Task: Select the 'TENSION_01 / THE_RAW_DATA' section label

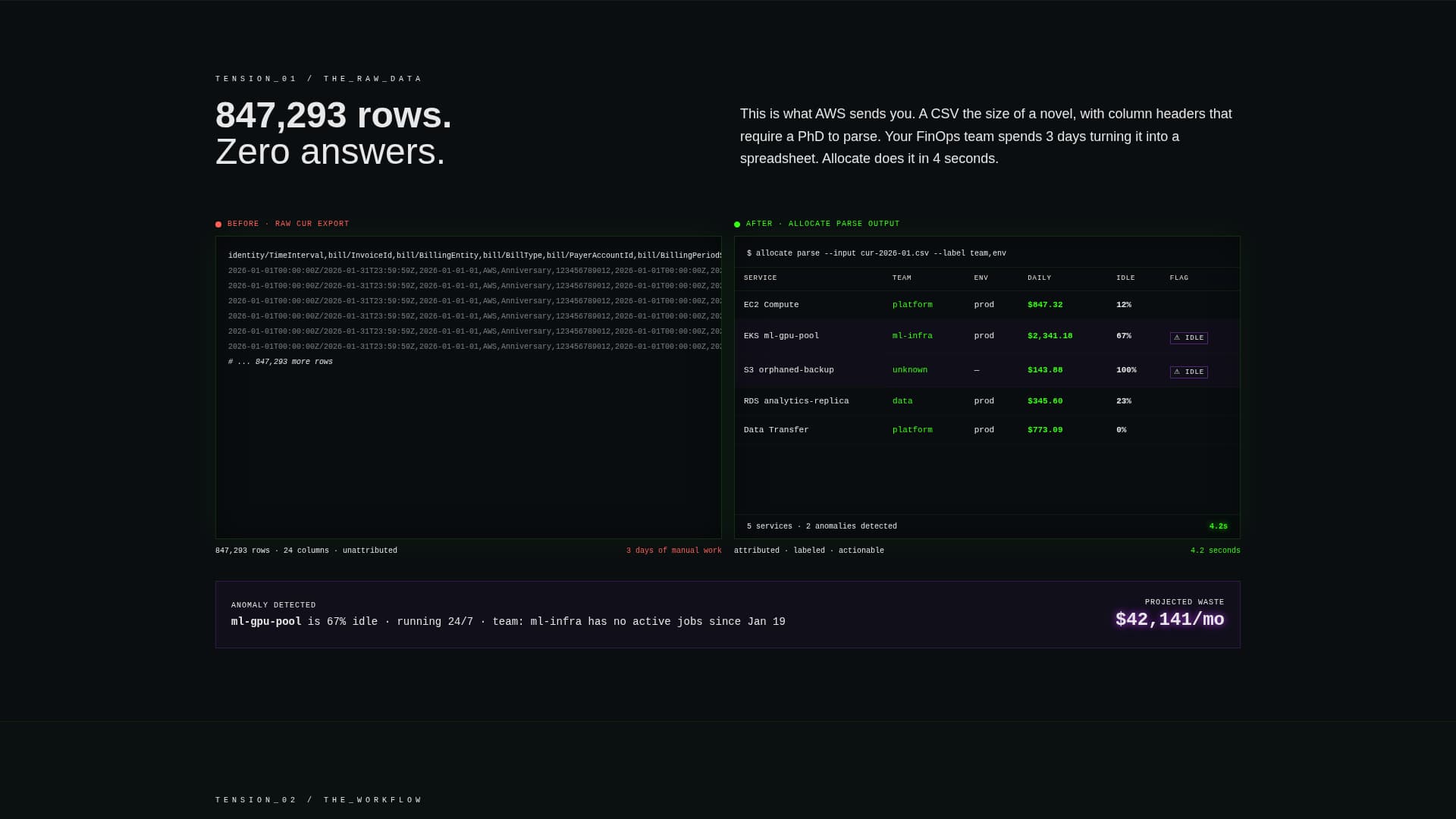Action: pyautogui.click(x=318, y=79)
